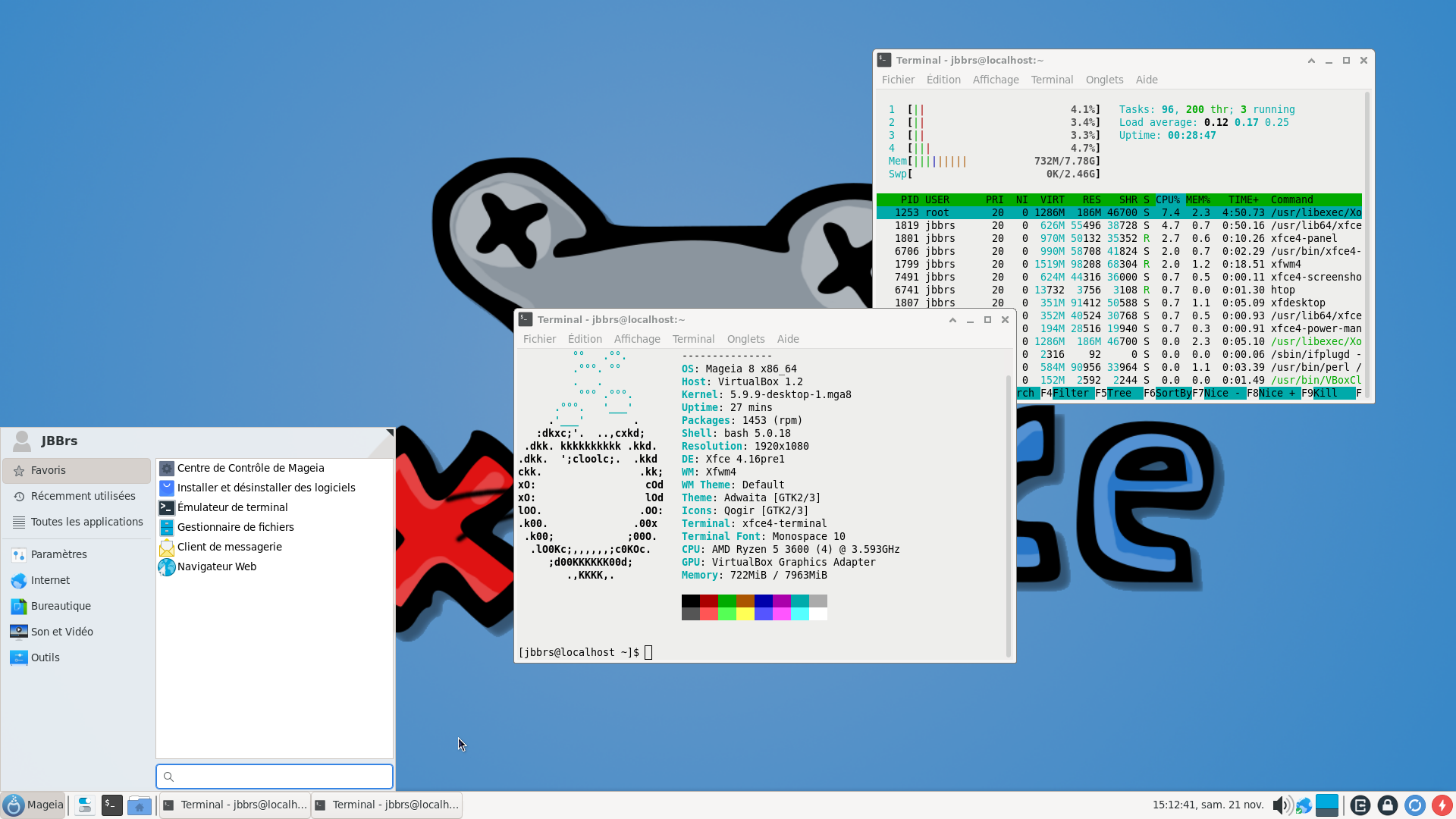1456x819 pixels.
Task: Roll up the htop terminal window shade button
Action: click(1311, 61)
